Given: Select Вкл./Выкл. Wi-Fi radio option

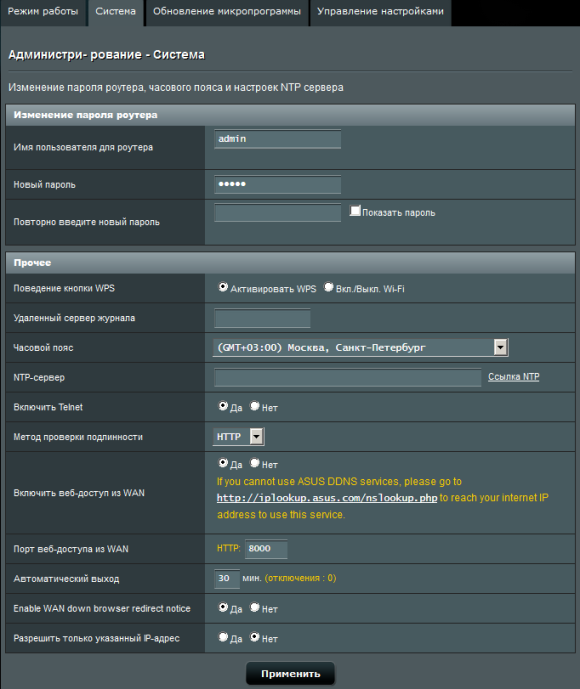Looking at the screenshot, I should click(329, 287).
